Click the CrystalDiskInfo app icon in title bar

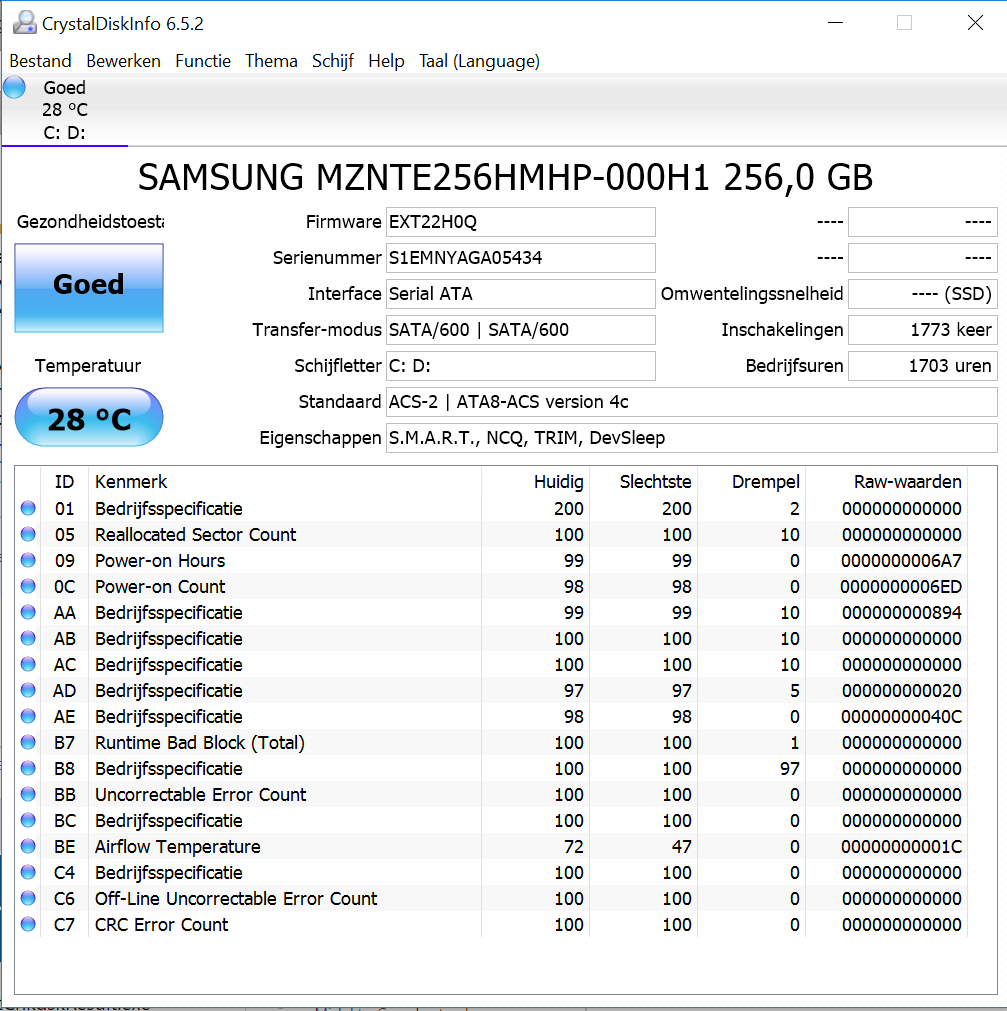24,23
